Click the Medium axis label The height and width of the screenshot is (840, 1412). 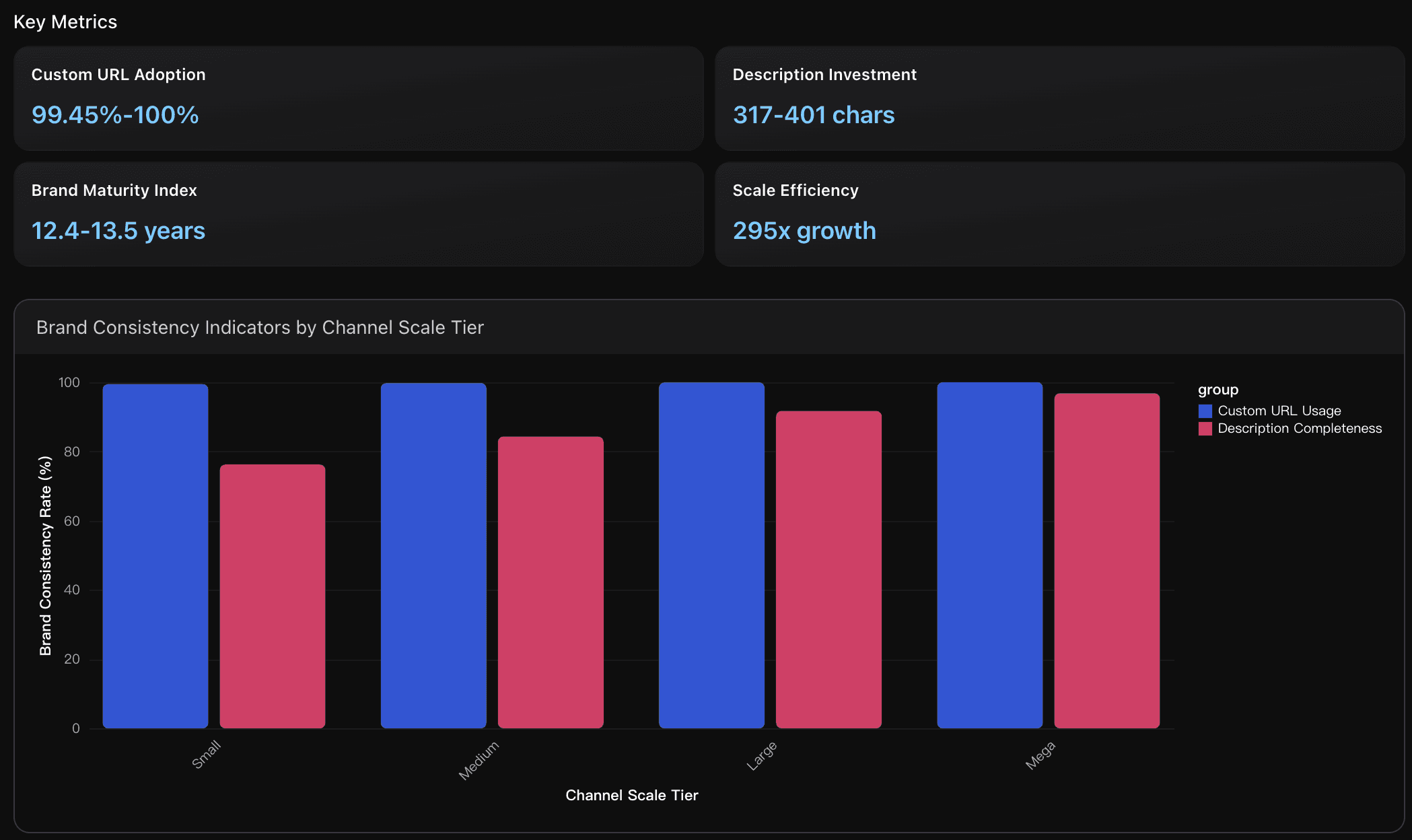(479, 759)
